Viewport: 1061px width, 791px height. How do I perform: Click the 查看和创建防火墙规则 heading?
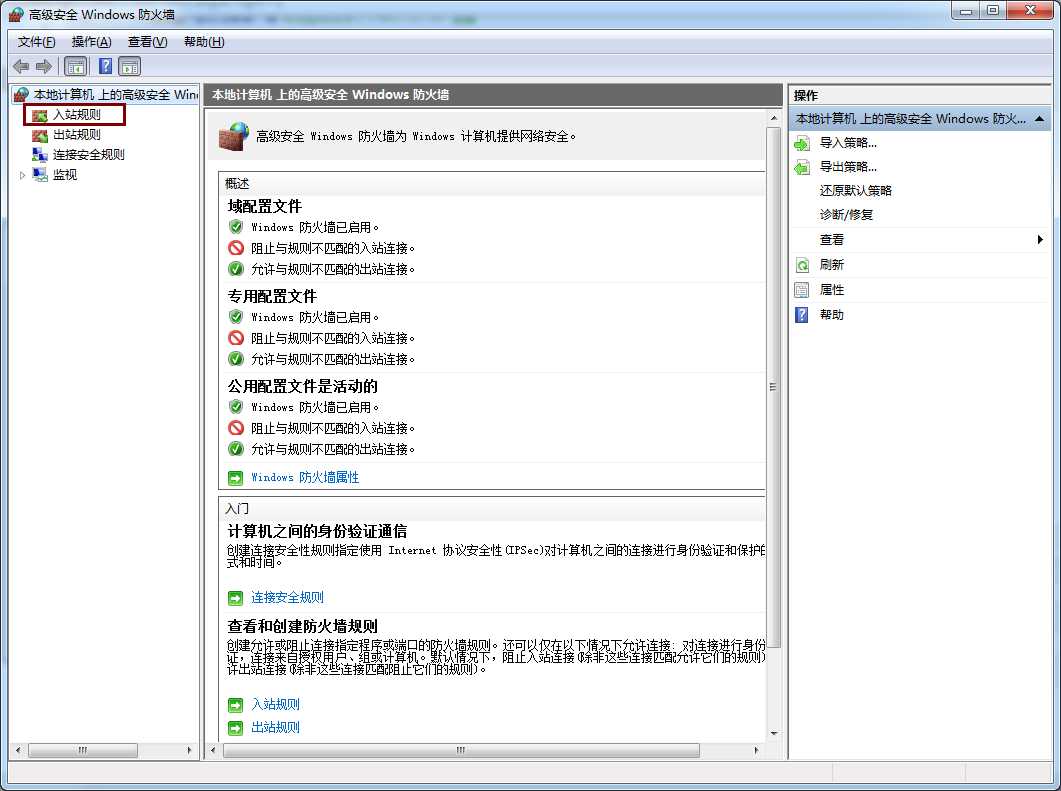click(x=302, y=627)
